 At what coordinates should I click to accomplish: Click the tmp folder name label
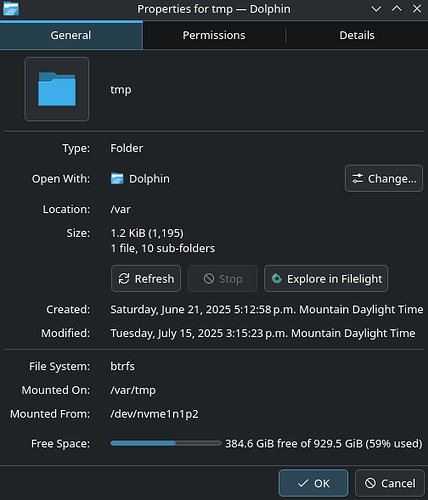121,90
